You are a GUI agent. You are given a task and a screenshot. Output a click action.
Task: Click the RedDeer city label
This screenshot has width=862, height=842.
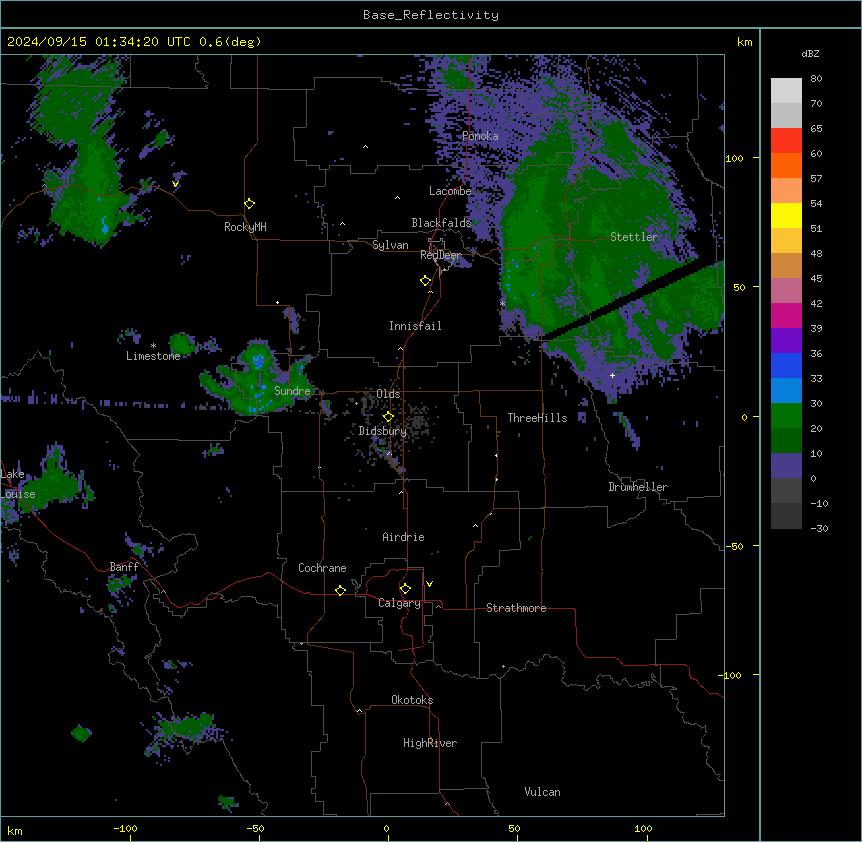[x=441, y=255]
